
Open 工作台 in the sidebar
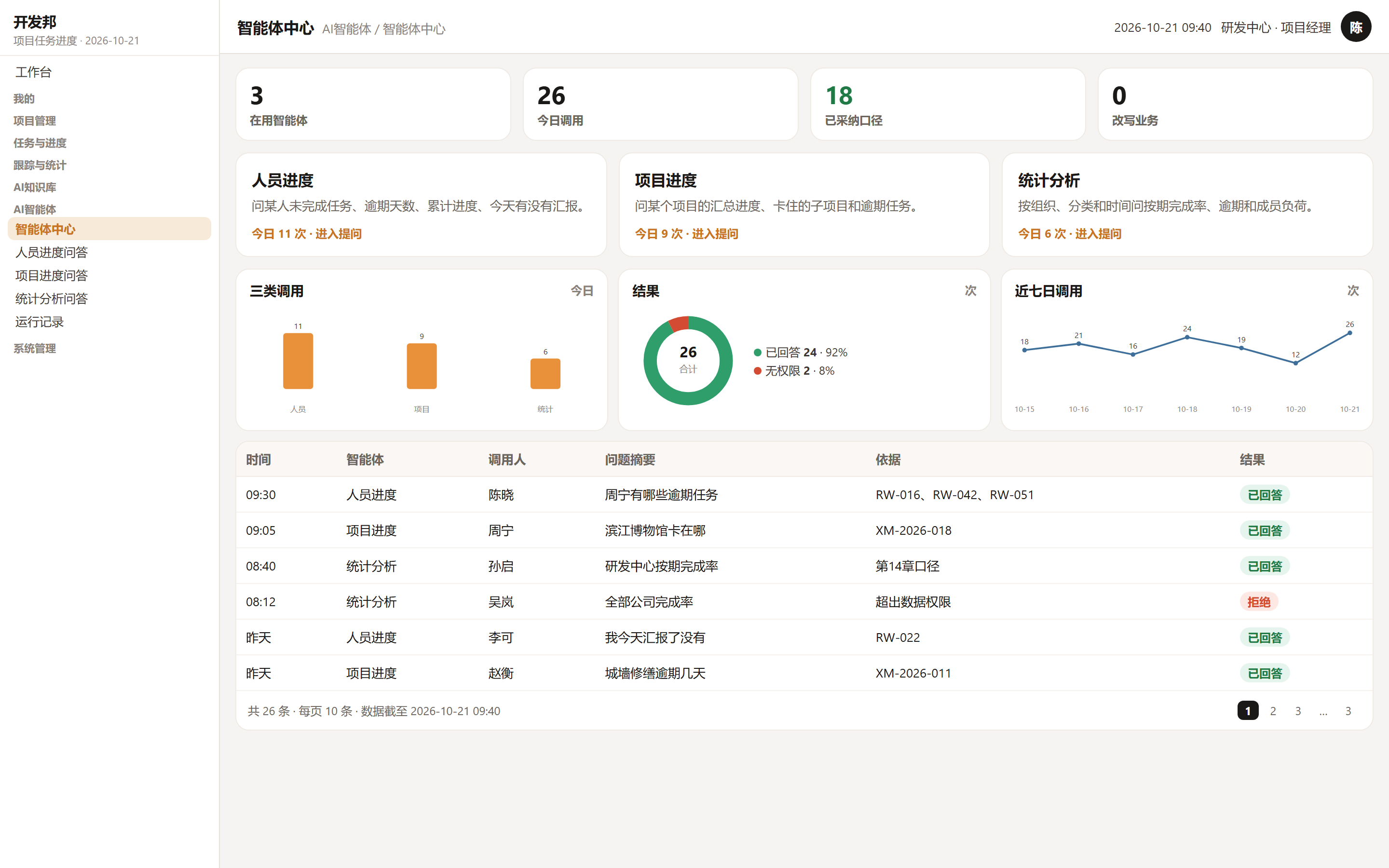[109, 72]
